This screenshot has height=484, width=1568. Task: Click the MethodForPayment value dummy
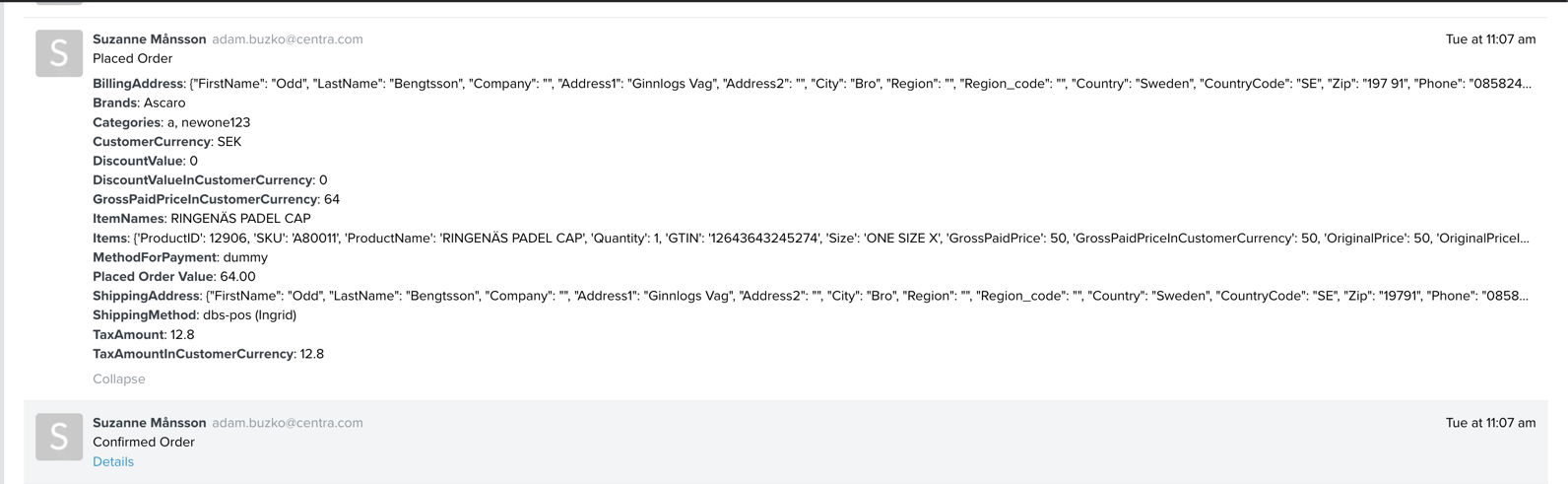pyautogui.click(x=245, y=257)
